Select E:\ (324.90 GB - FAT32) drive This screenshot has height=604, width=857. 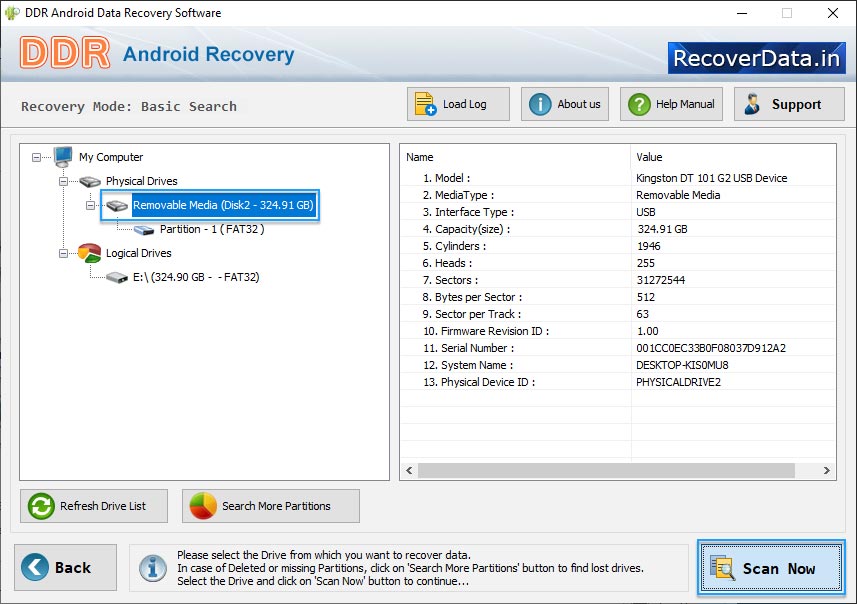pyautogui.click(x=196, y=277)
